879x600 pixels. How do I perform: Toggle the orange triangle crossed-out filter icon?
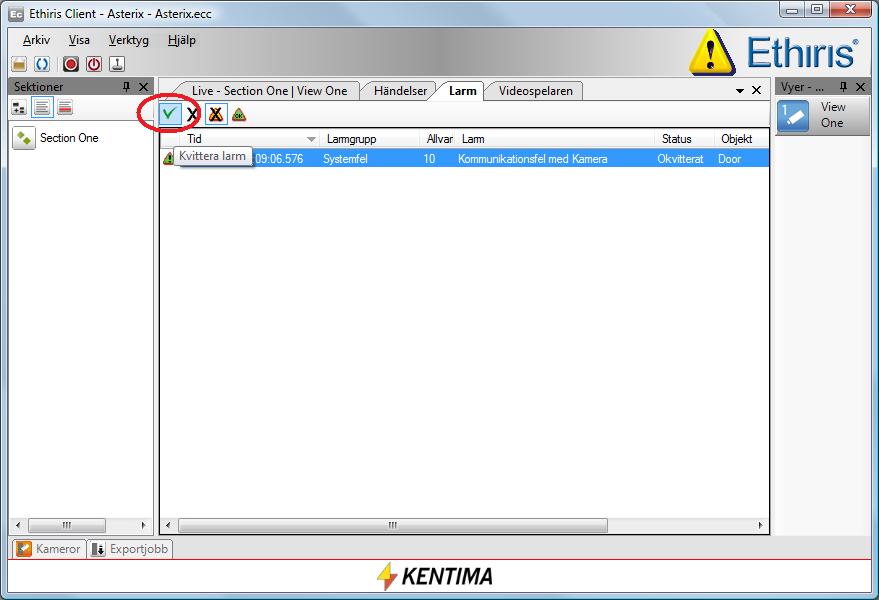(x=216, y=114)
